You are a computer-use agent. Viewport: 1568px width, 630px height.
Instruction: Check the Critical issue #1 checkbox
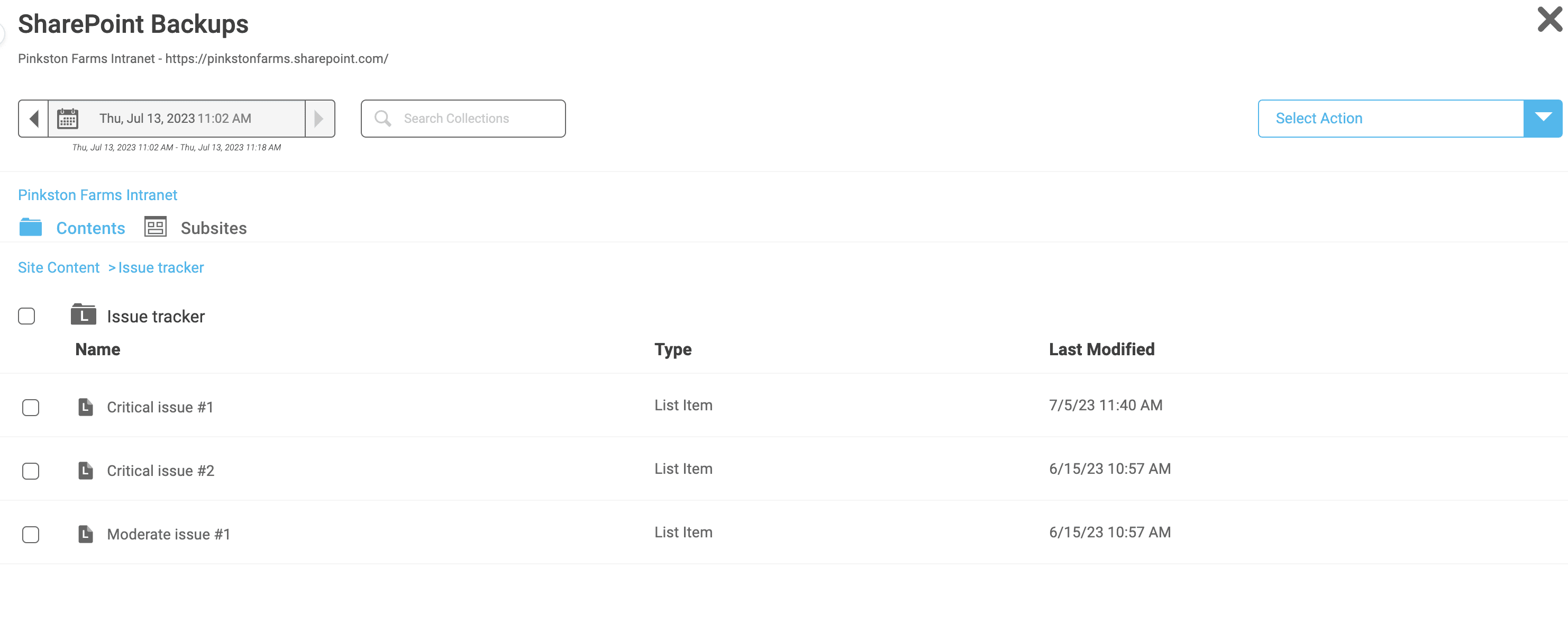pyautogui.click(x=31, y=407)
